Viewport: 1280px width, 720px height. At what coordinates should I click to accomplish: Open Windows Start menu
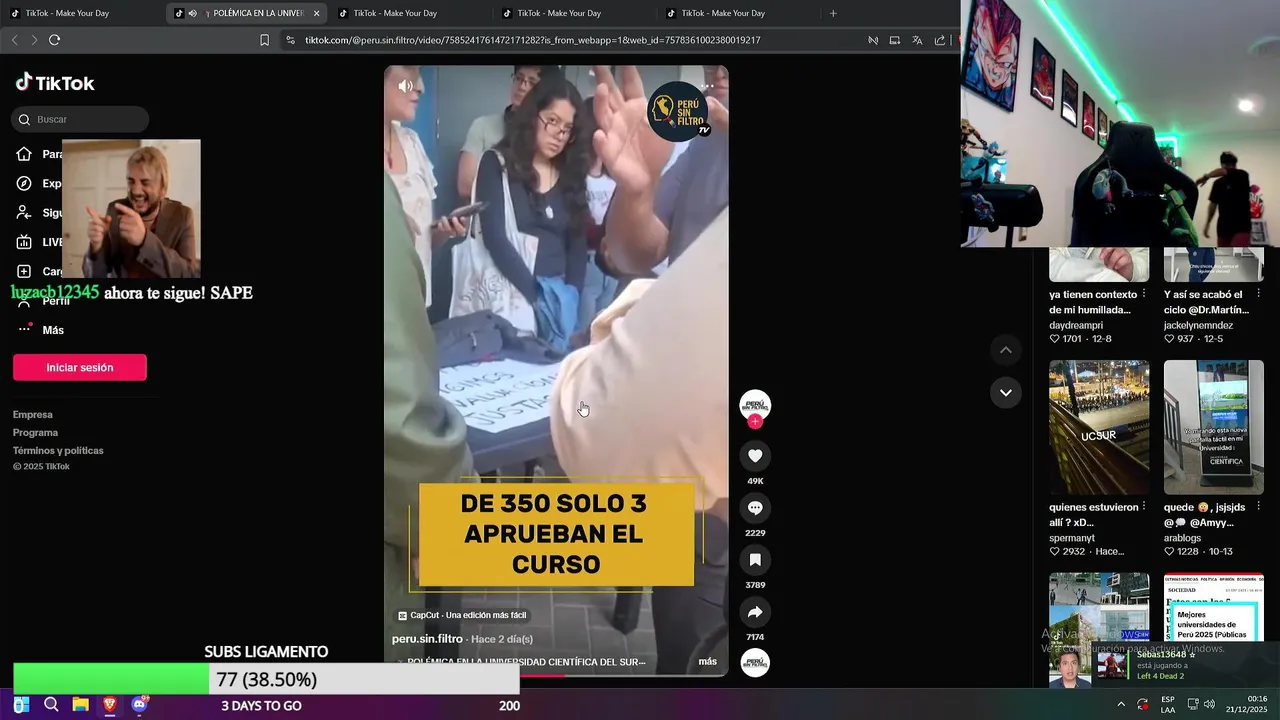[21, 705]
